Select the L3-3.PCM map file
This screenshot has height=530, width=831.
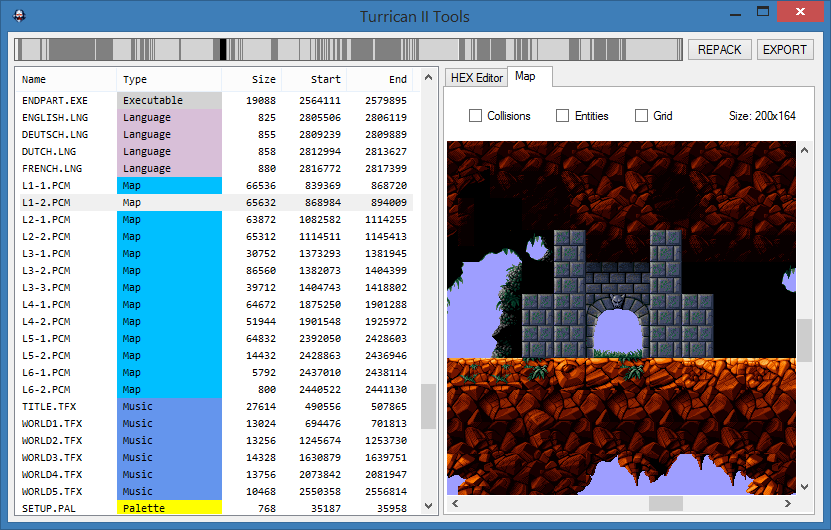(x=214, y=287)
